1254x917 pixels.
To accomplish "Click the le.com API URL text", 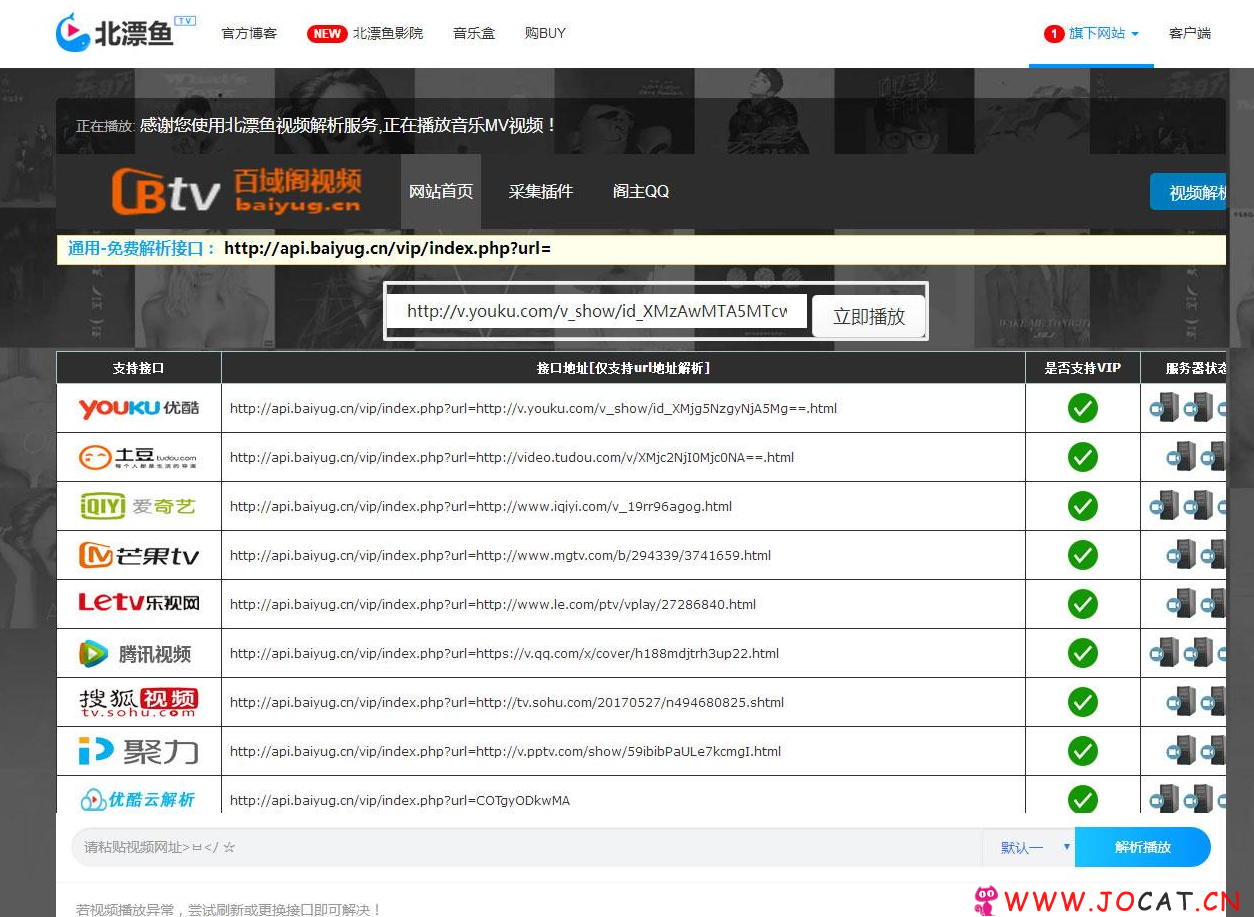I will coord(493,604).
